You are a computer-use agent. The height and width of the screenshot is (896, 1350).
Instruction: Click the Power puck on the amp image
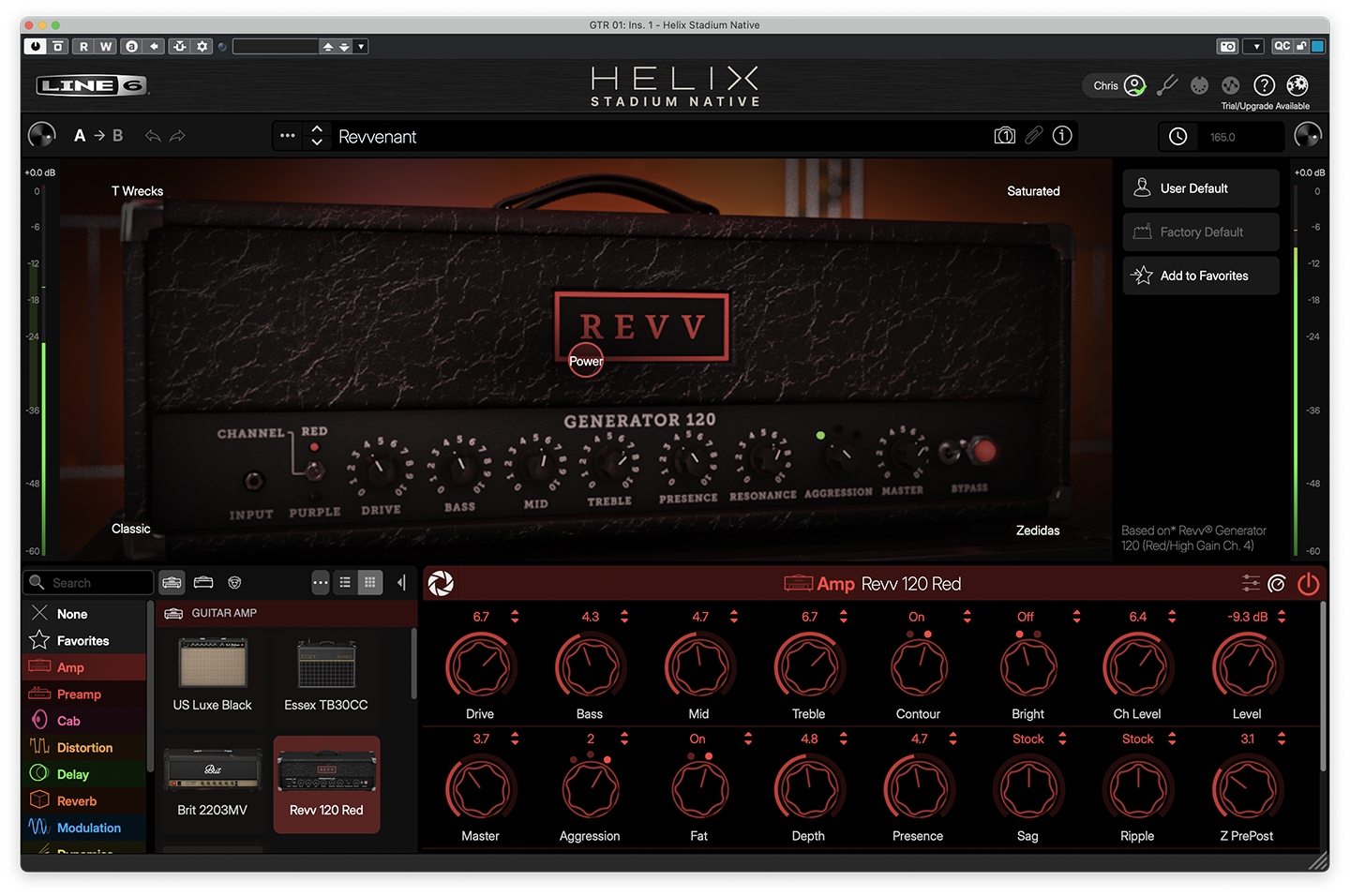(x=586, y=361)
